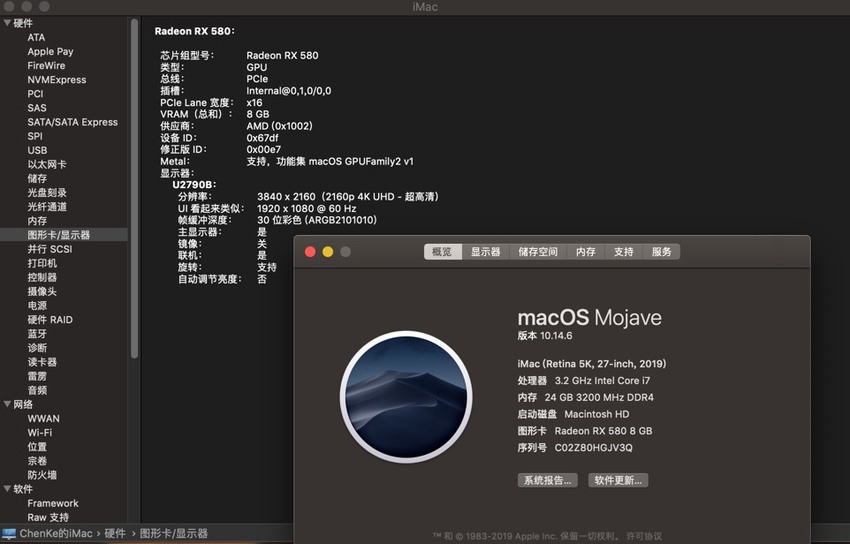Click the macOS Mojave desert logo

[406, 397]
